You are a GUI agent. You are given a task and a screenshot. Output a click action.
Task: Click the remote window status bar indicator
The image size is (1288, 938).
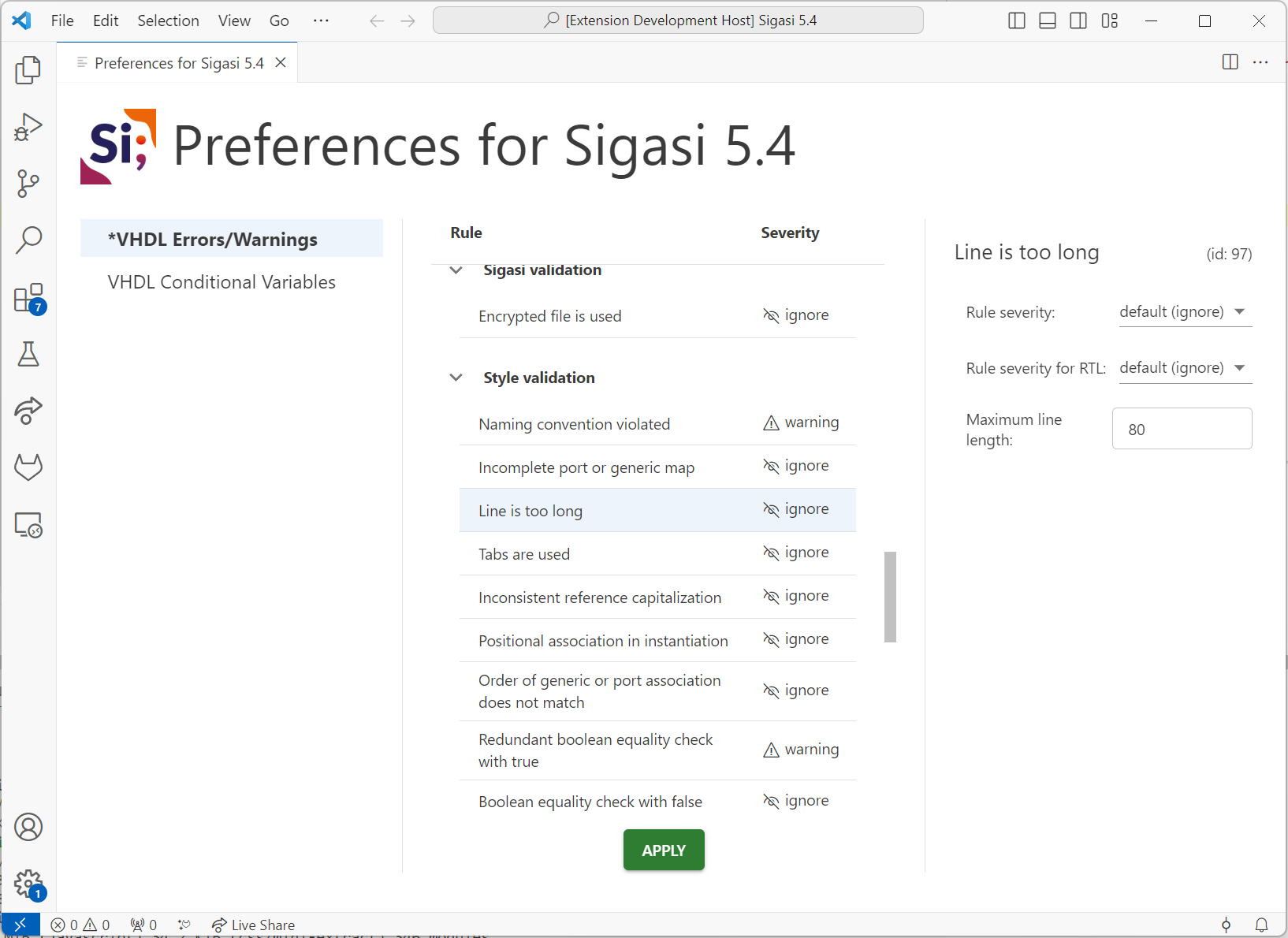[20, 925]
